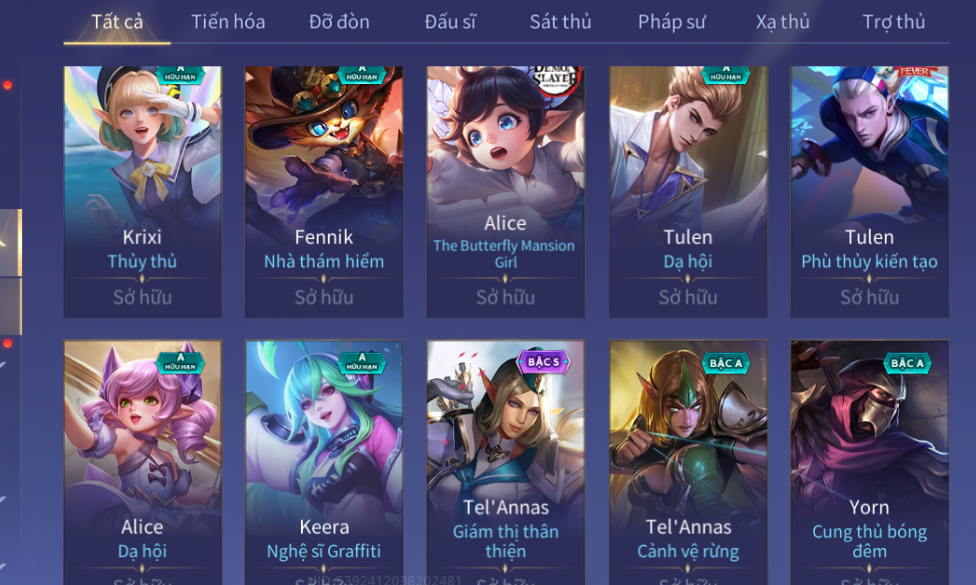976x585 pixels.
Task: Switch to the Đấu sĩ tab
Action: point(450,22)
